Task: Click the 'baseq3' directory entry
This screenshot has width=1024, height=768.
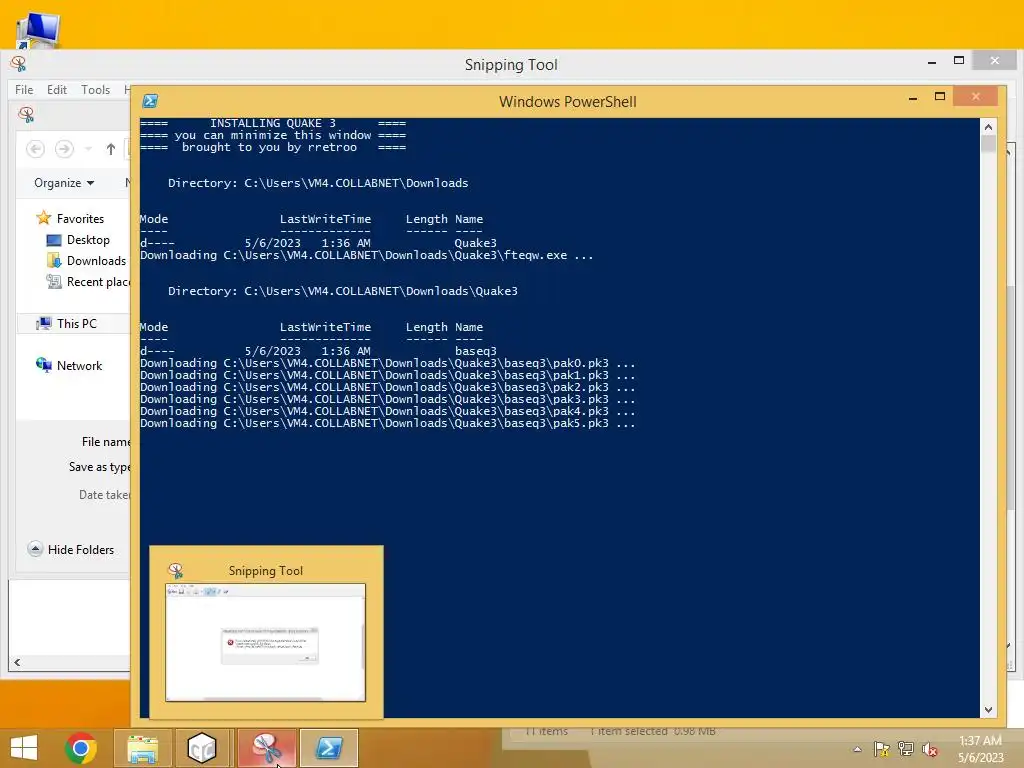Action: click(475, 351)
